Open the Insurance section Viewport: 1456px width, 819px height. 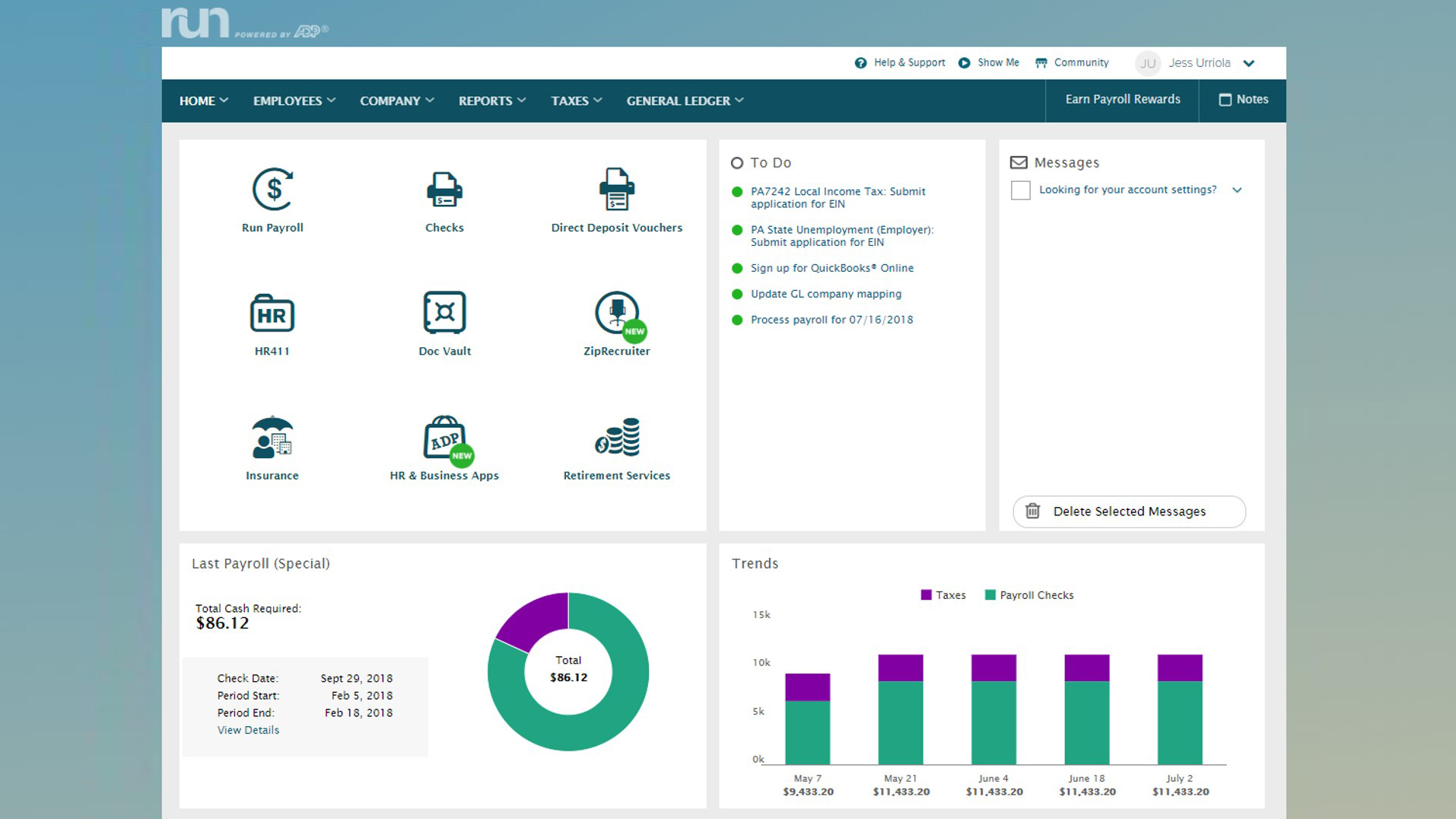272,445
